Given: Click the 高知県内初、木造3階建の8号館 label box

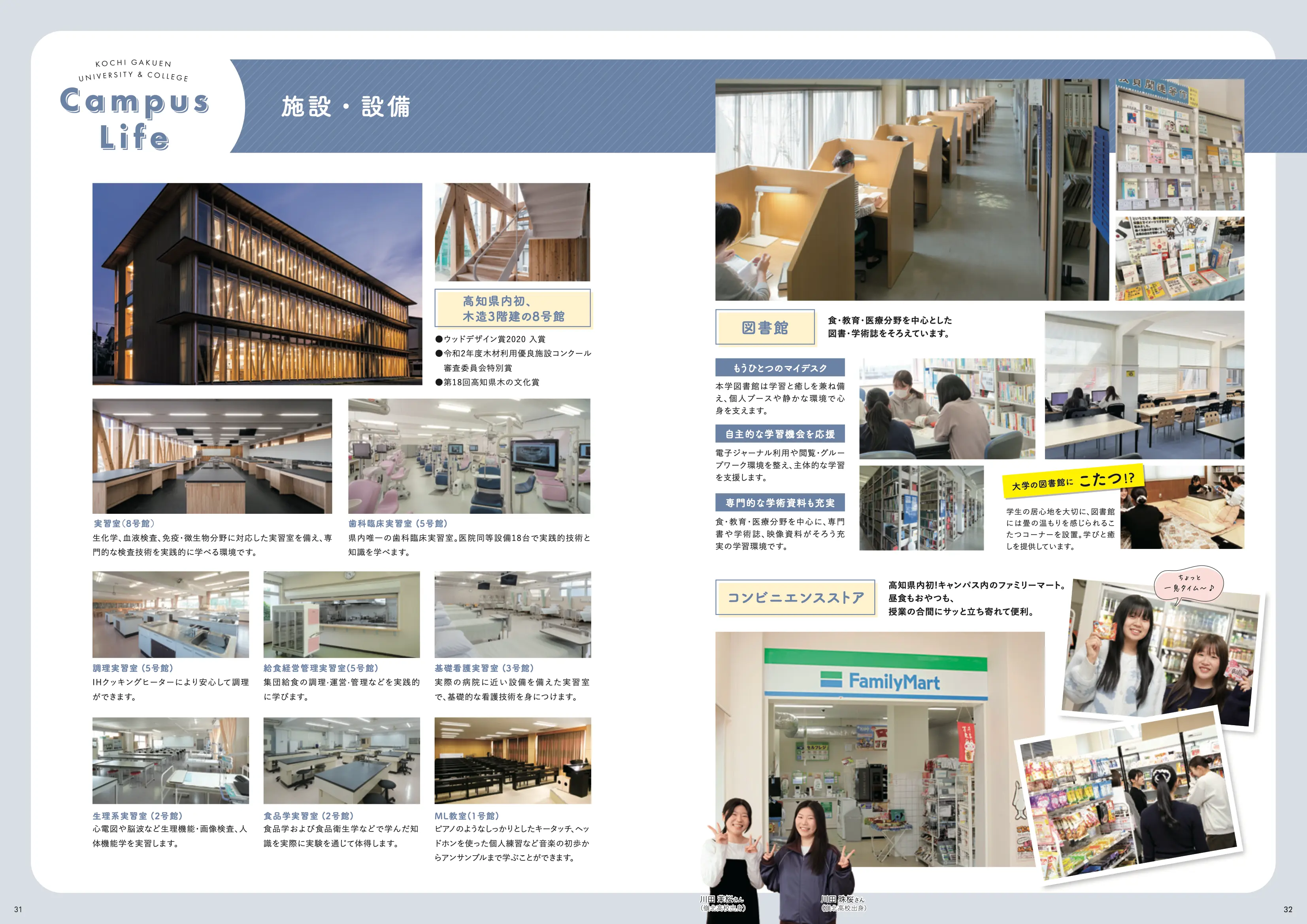Looking at the screenshot, I should (512, 309).
